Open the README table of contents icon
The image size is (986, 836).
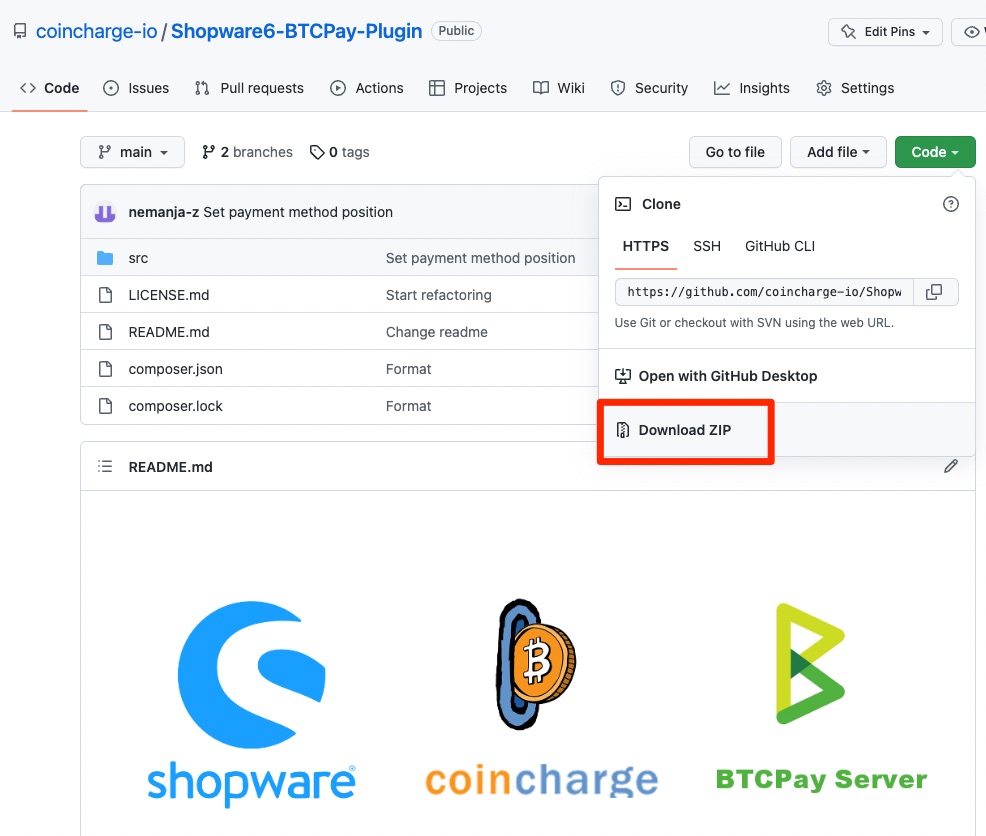tap(105, 467)
